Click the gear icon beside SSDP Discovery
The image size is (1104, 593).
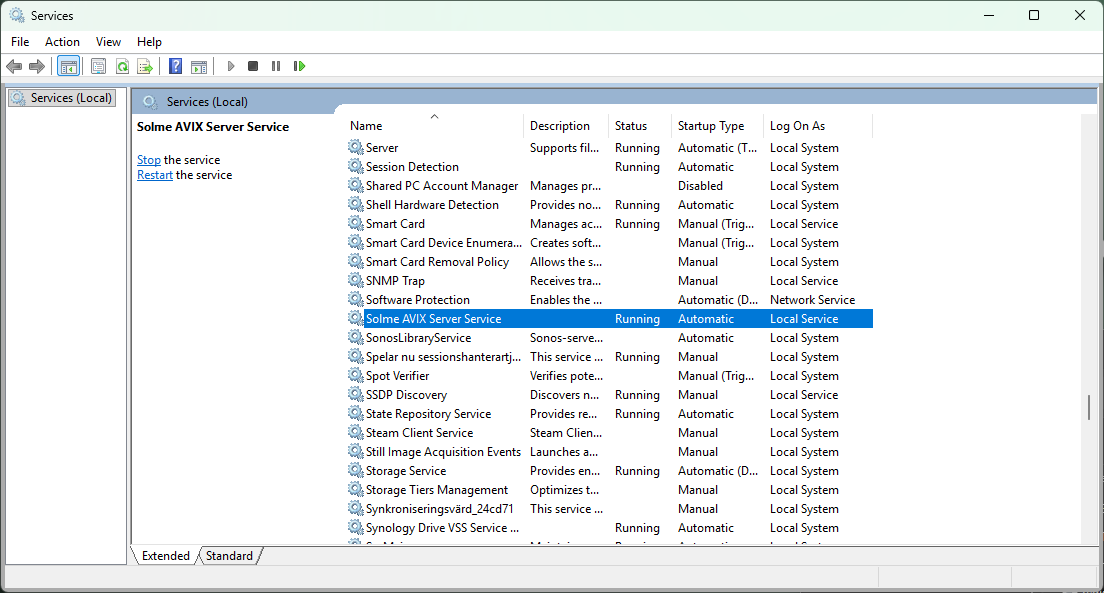point(356,394)
